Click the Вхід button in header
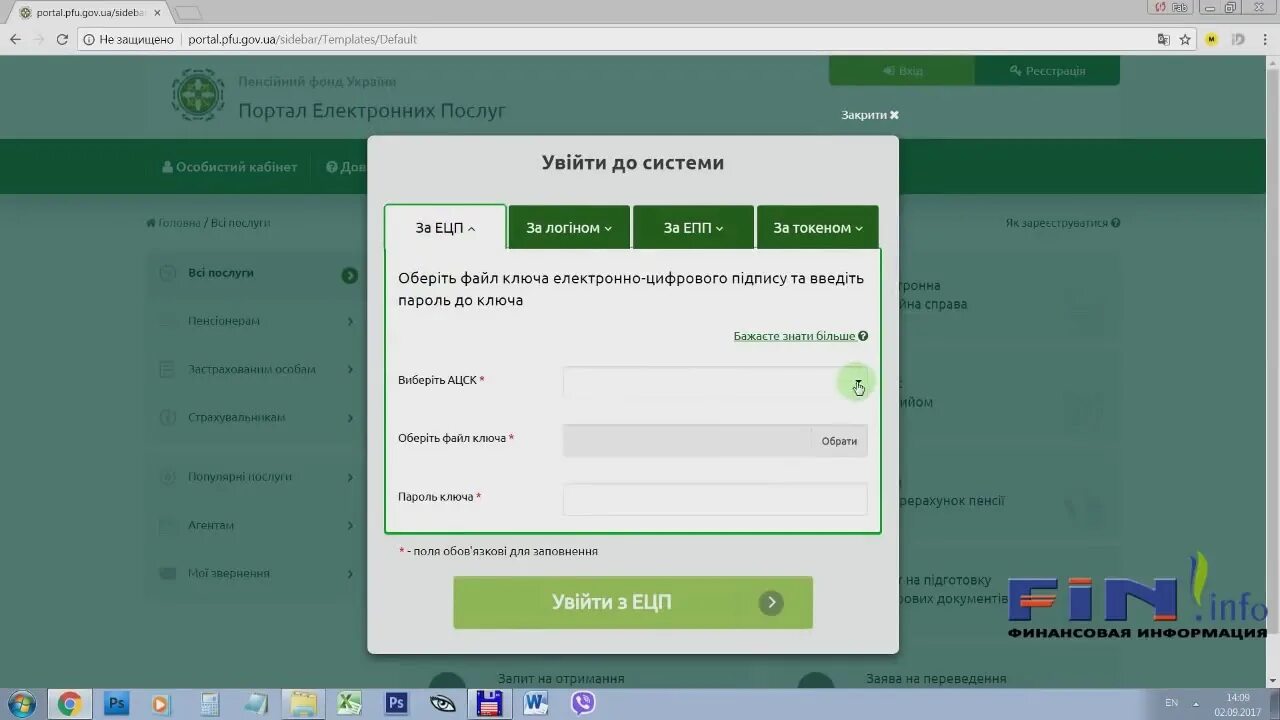Image resolution: width=1280 pixels, height=720 pixels. click(x=902, y=71)
